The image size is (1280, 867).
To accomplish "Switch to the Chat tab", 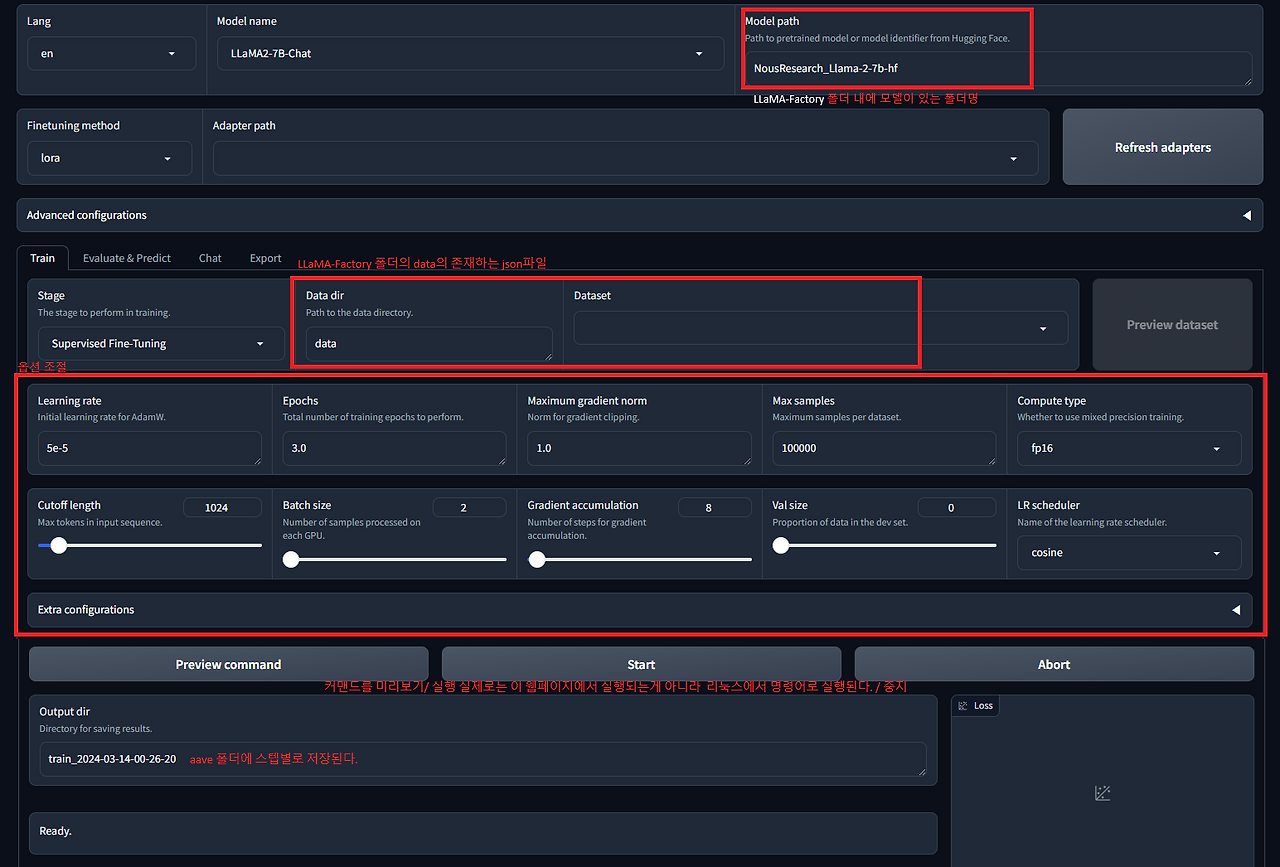I will coord(210,258).
